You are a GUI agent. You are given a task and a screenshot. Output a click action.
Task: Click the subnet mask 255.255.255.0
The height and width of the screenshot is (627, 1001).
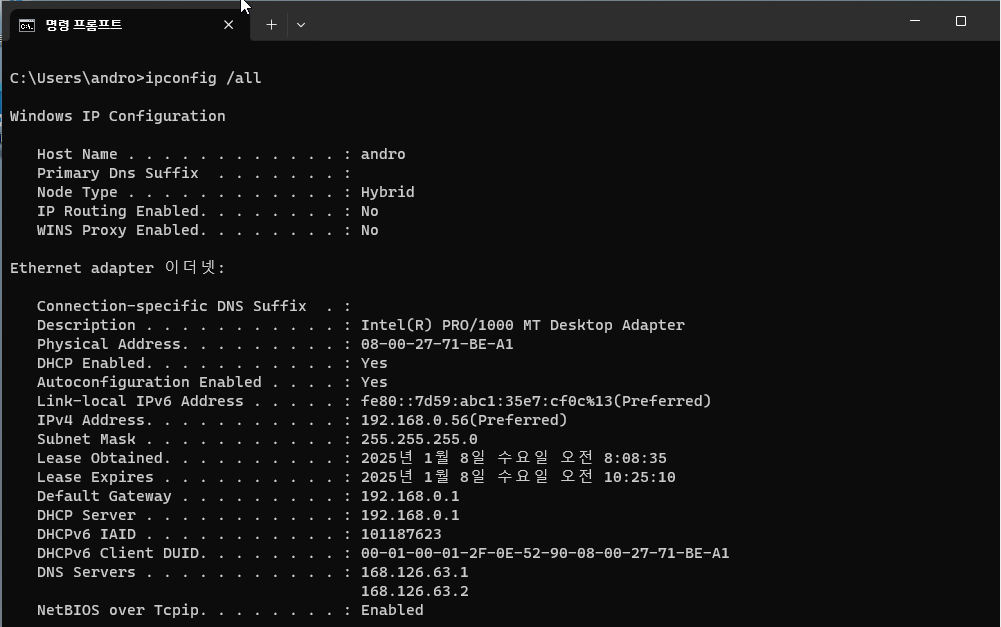419,439
